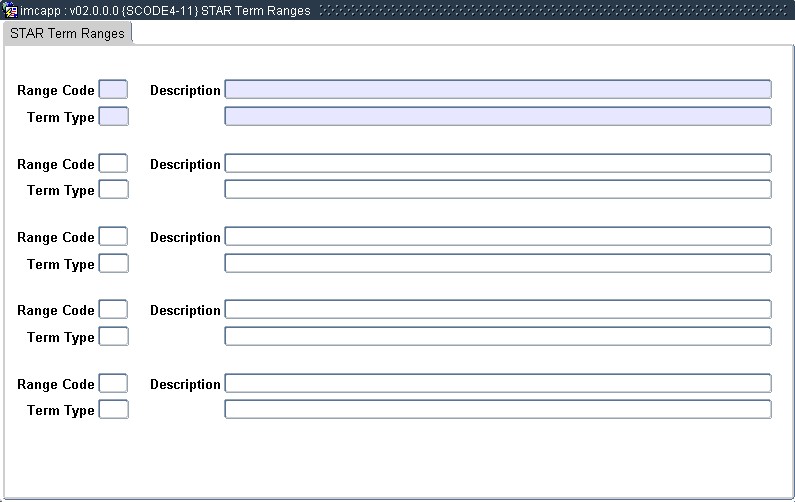Click the imcapp window icon in title bar
795x502 pixels.
tap(10, 10)
